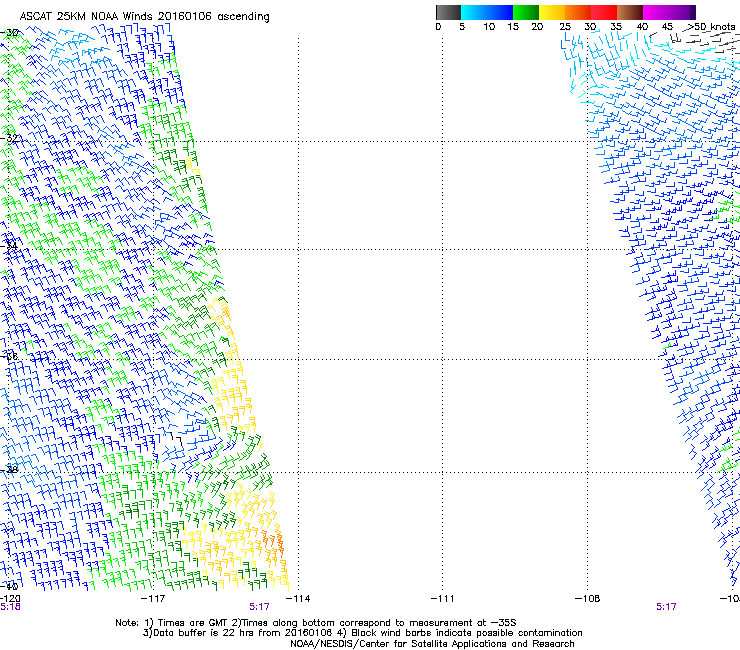Viewport: 740px width, 650px height.
Task: Click the '5:17' time stamp right of -108
Action: point(666,607)
